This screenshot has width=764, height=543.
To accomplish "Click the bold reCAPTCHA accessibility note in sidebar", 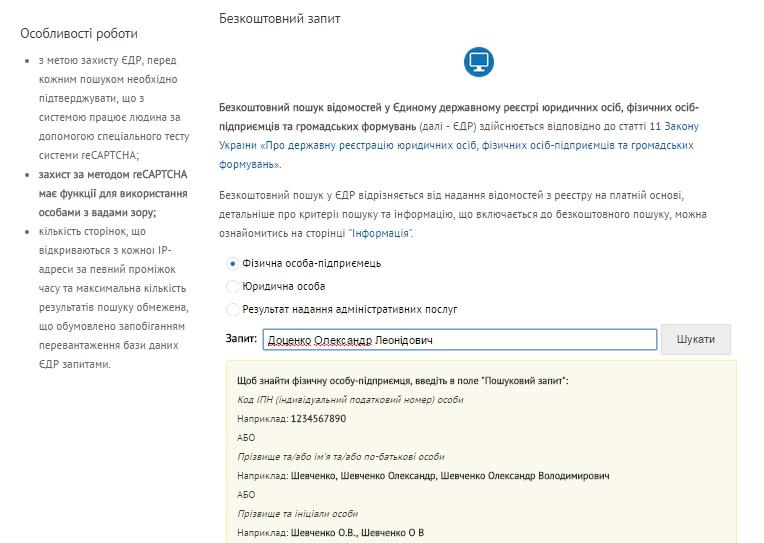I will point(105,193).
